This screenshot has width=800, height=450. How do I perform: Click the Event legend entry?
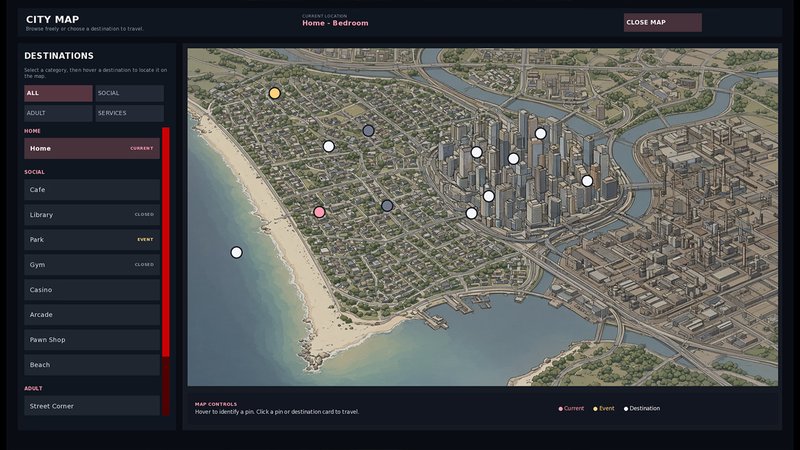coord(604,408)
